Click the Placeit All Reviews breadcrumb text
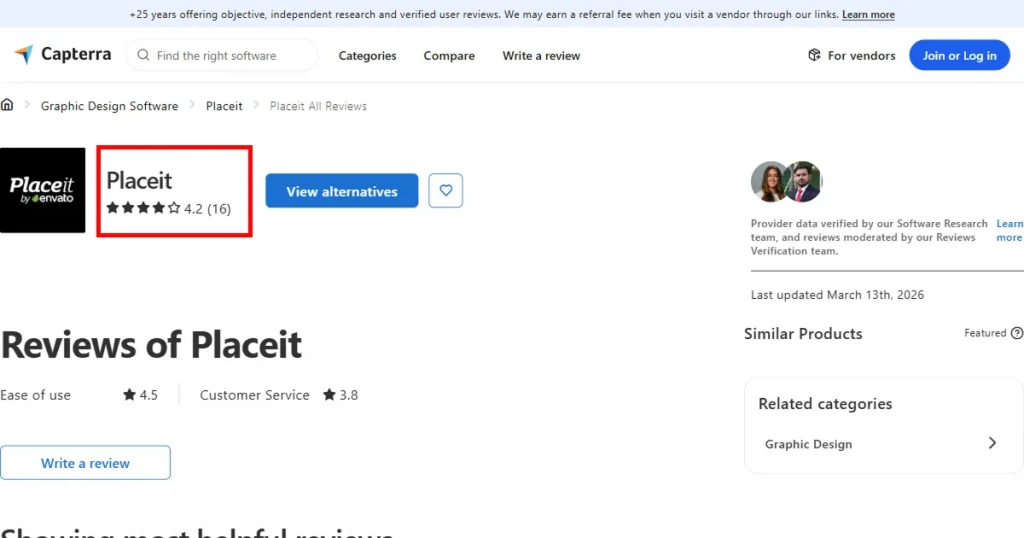Image resolution: width=1024 pixels, height=538 pixels. click(x=318, y=106)
